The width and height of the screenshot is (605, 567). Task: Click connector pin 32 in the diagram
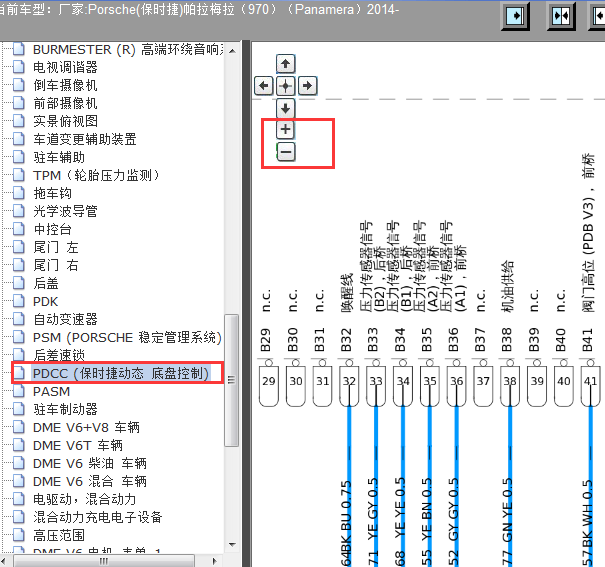[x=349, y=385]
